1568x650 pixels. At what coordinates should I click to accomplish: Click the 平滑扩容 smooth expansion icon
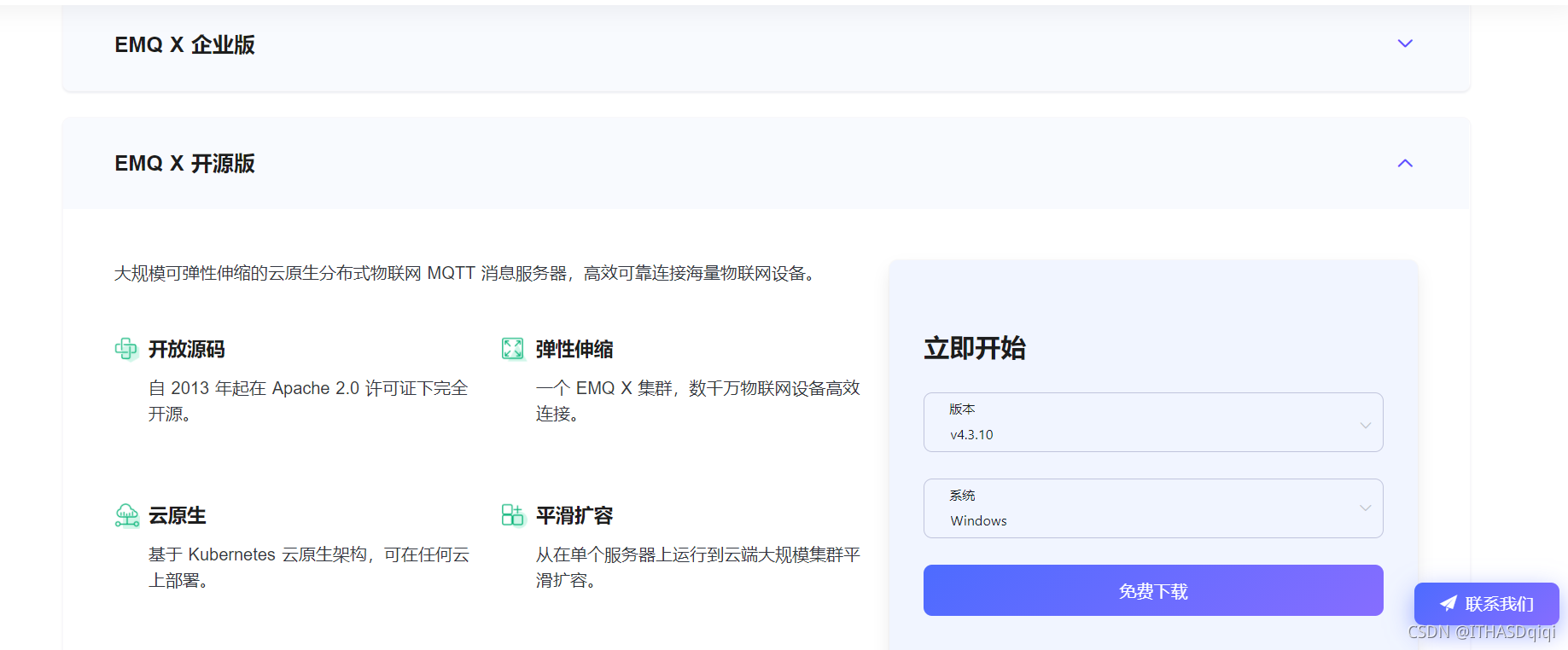513,515
